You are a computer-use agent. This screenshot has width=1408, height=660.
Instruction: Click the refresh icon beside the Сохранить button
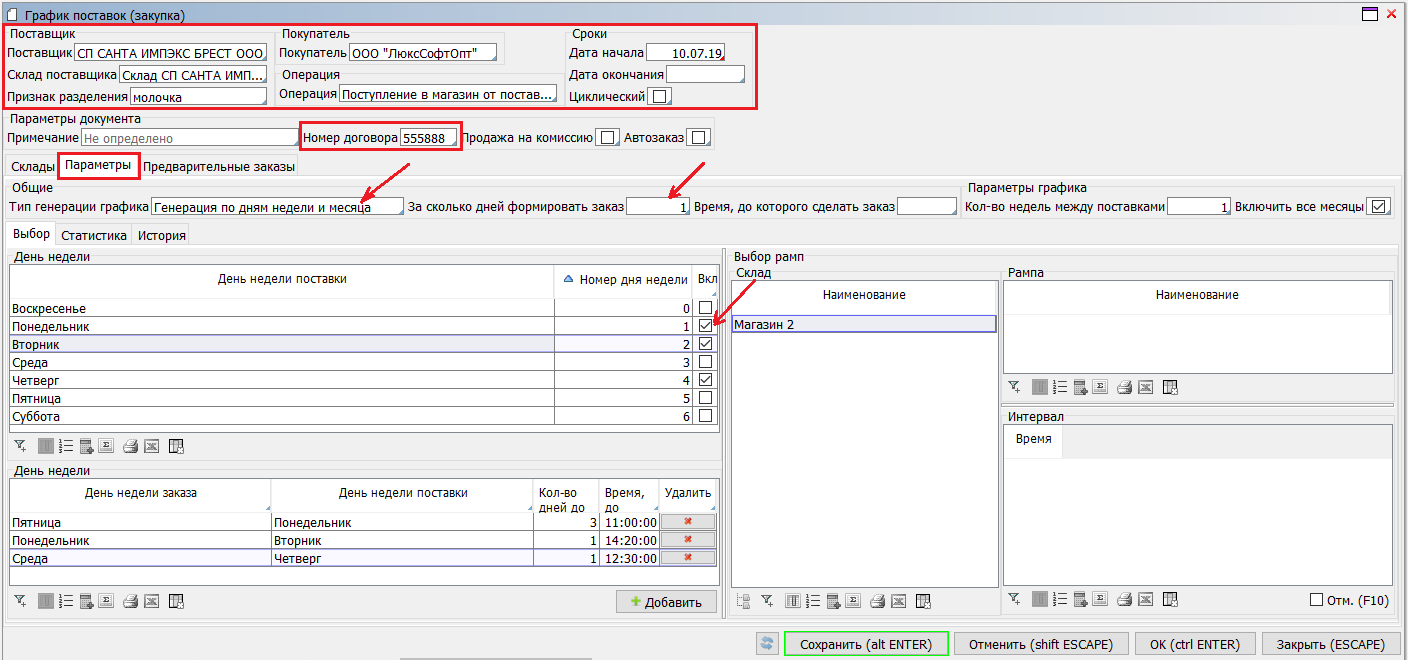768,644
